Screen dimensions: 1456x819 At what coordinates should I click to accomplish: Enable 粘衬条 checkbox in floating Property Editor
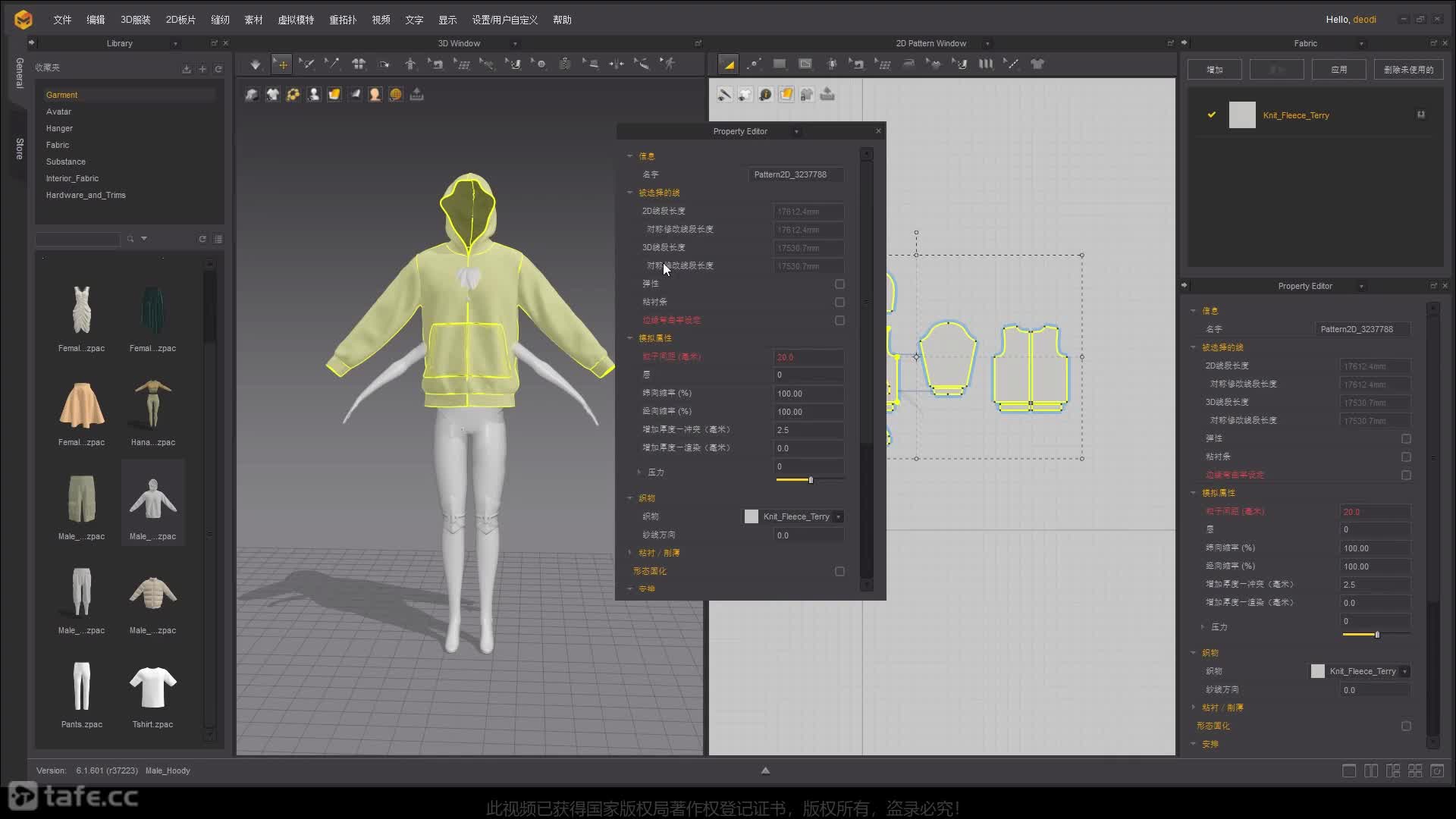pyautogui.click(x=839, y=302)
